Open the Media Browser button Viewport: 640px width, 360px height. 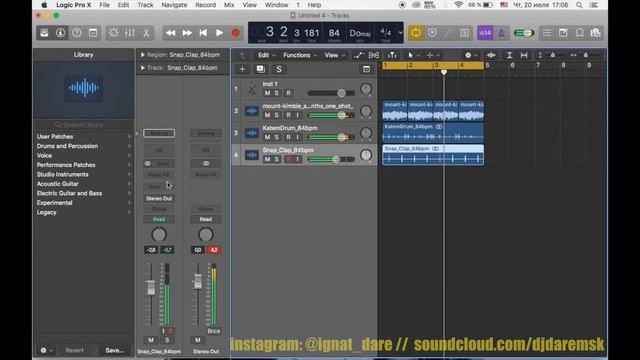point(596,33)
